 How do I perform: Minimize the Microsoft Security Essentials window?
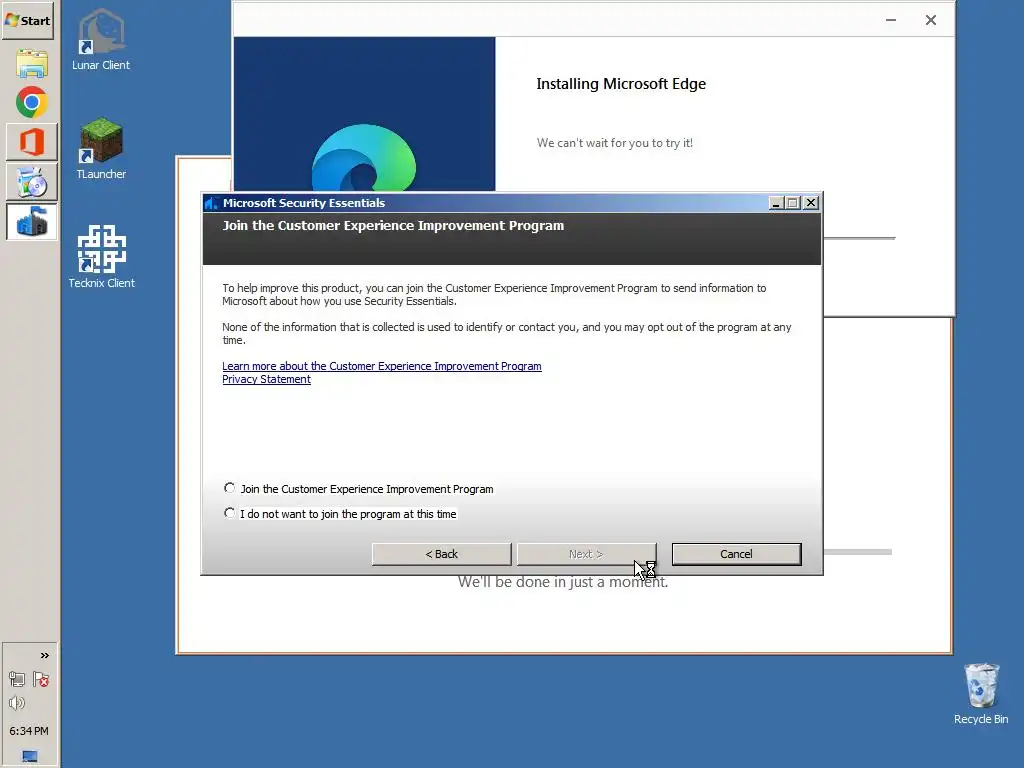point(776,203)
